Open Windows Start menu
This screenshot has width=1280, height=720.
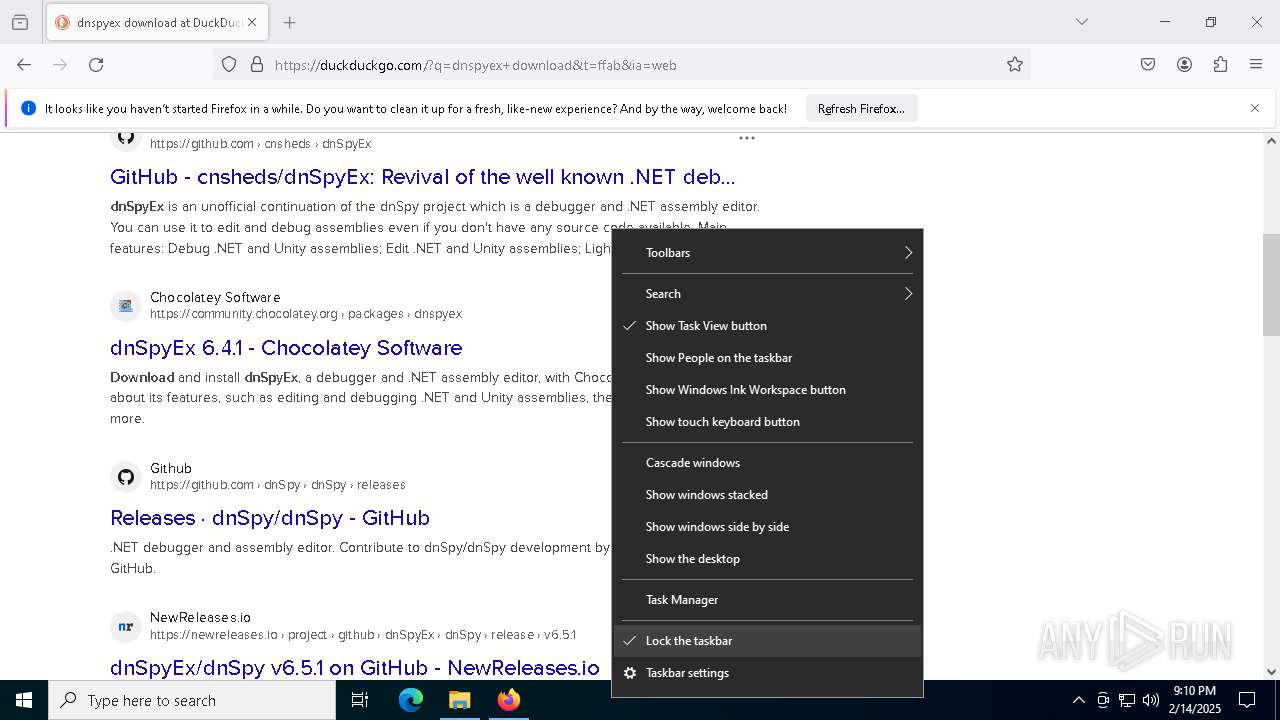coord(24,700)
